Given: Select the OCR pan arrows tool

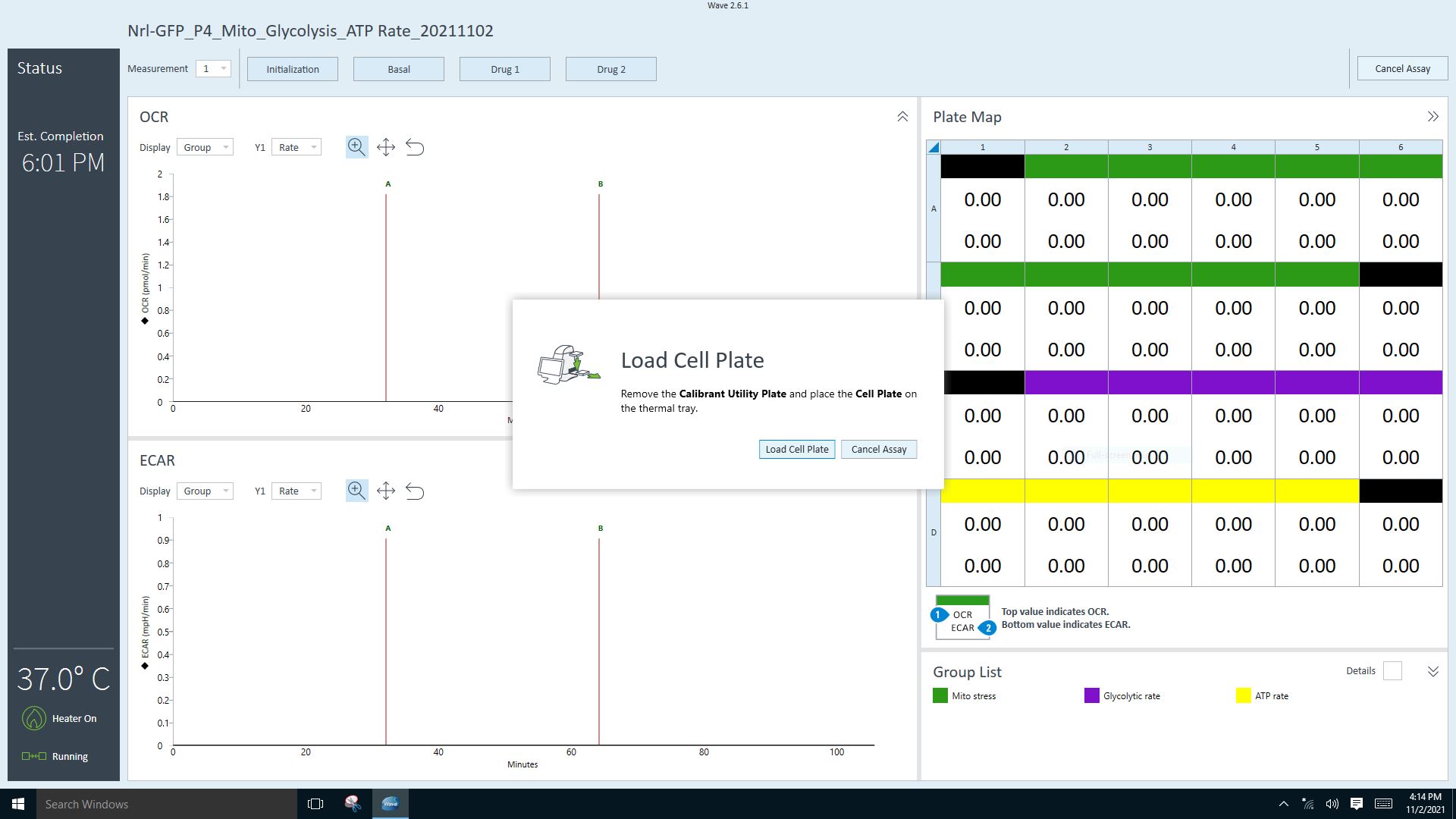Looking at the screenshot, I should pyautogui.click(x=386, y=147).
